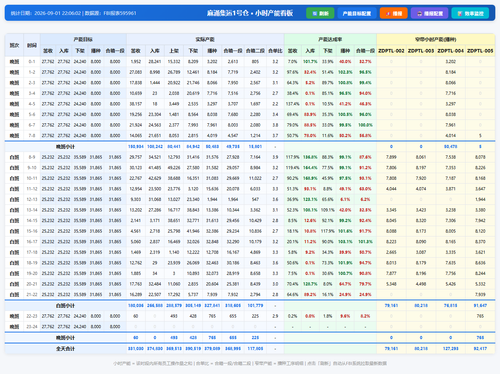This screenshot has height=374, width=500.
Task: Open 产能目标配置 configuration button
Action: coord(357,13)
